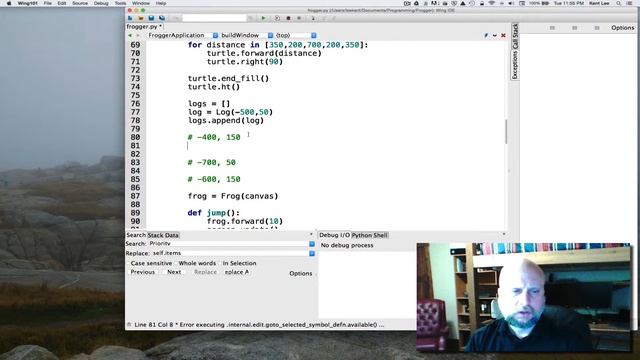Click the Next search button

(174, 272)
